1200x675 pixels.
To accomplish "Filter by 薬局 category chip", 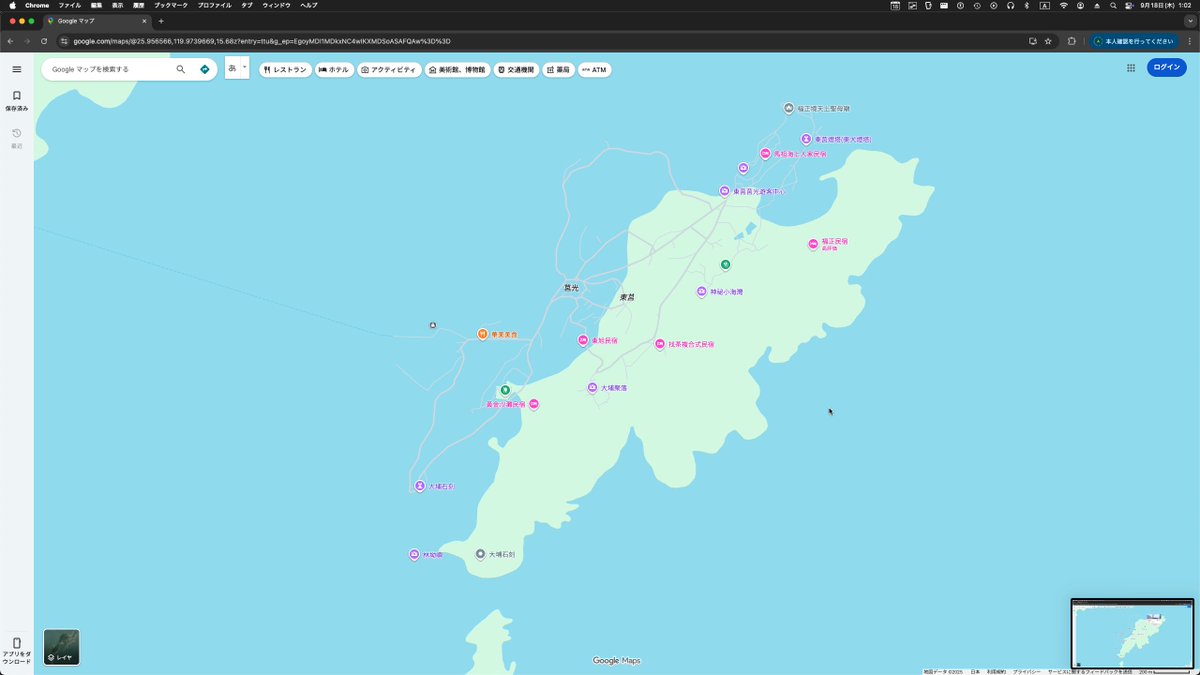I will (x=558, y=70).
